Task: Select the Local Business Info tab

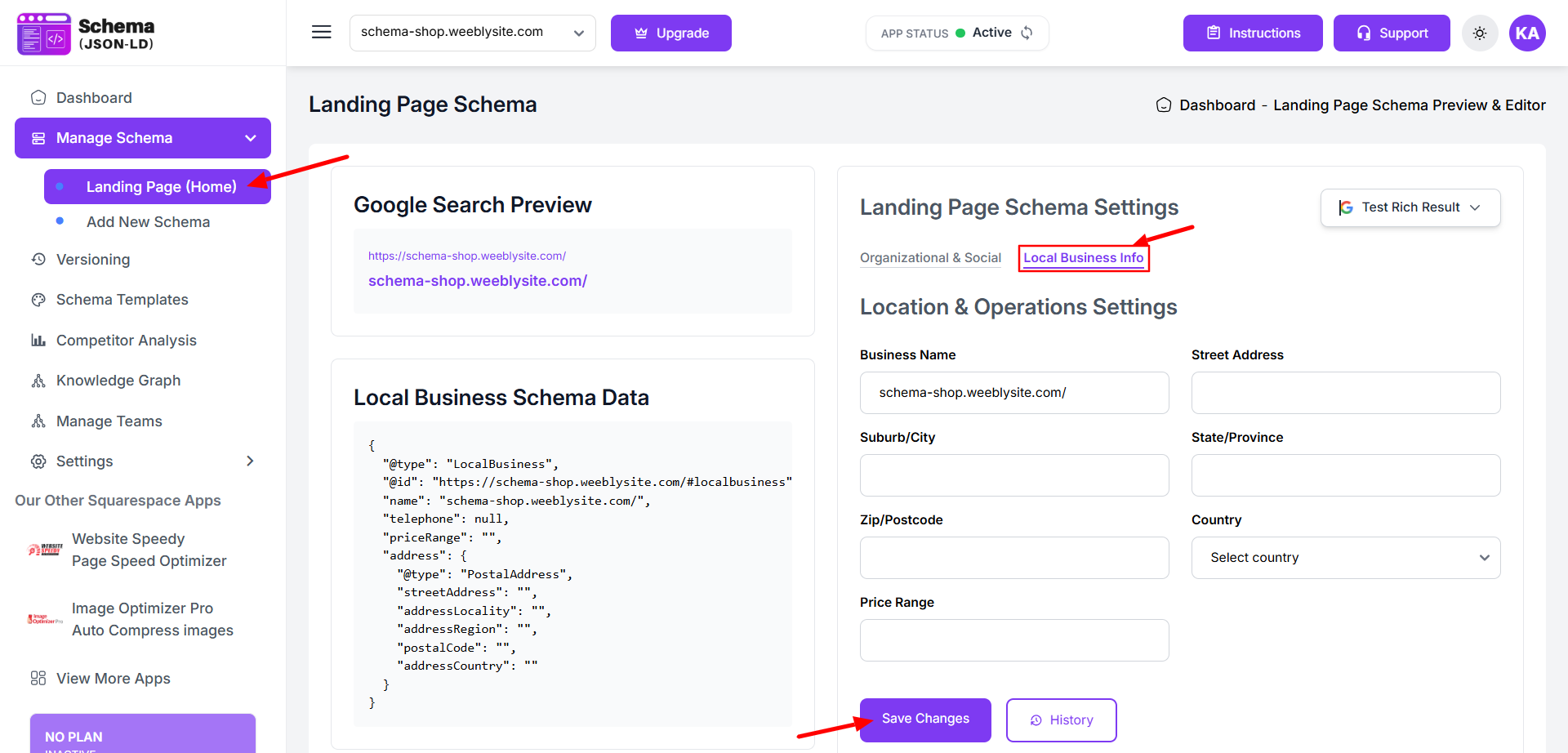Action: 1083,258
